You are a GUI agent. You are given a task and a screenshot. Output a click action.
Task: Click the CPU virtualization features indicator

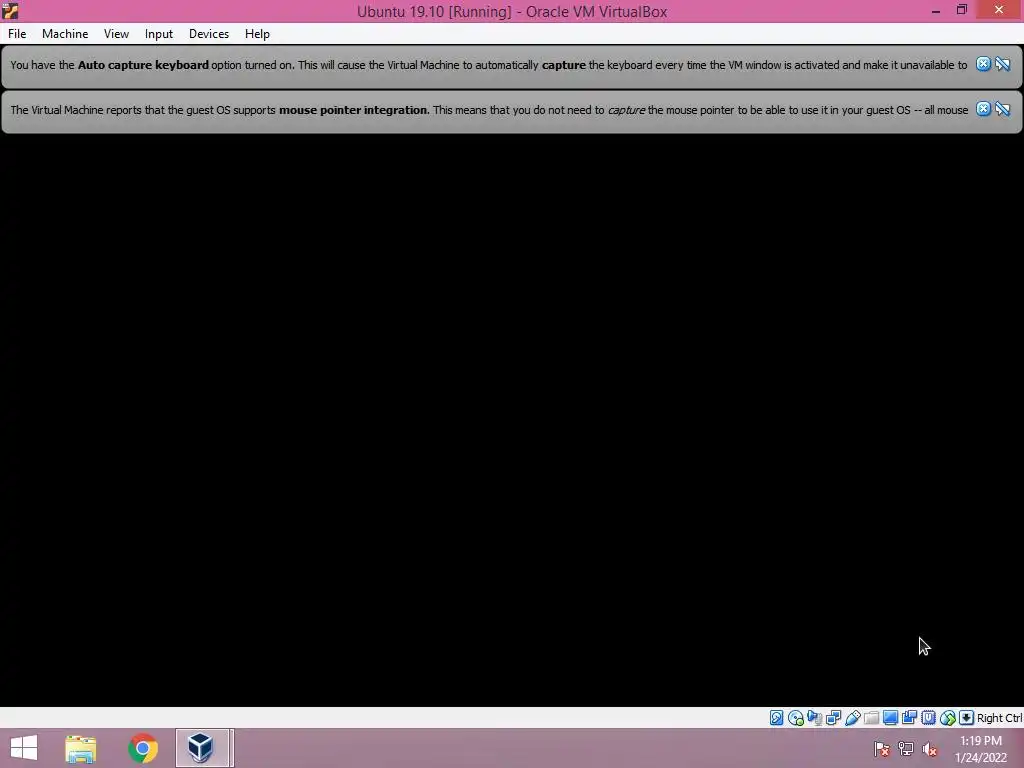(928, 718)
